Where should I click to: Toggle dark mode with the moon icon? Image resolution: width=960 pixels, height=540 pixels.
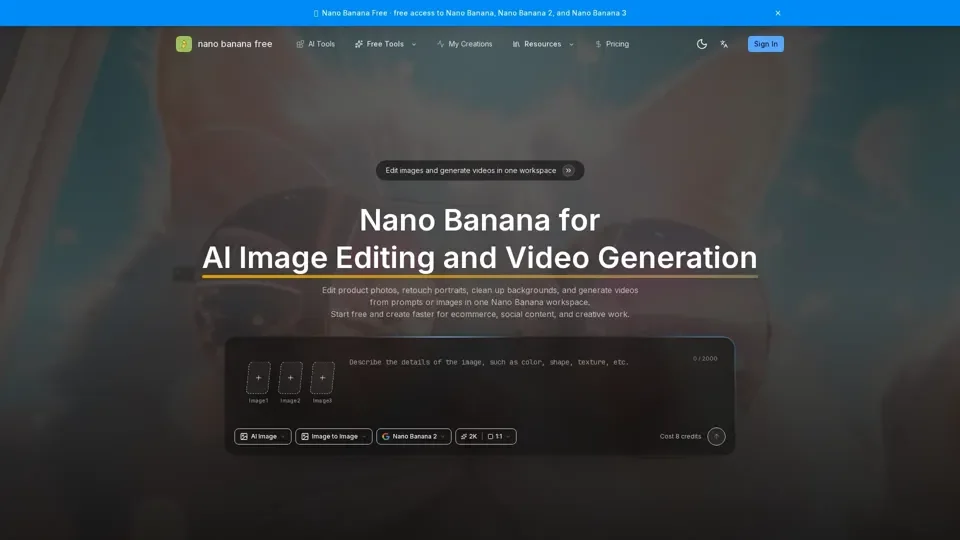702,44
